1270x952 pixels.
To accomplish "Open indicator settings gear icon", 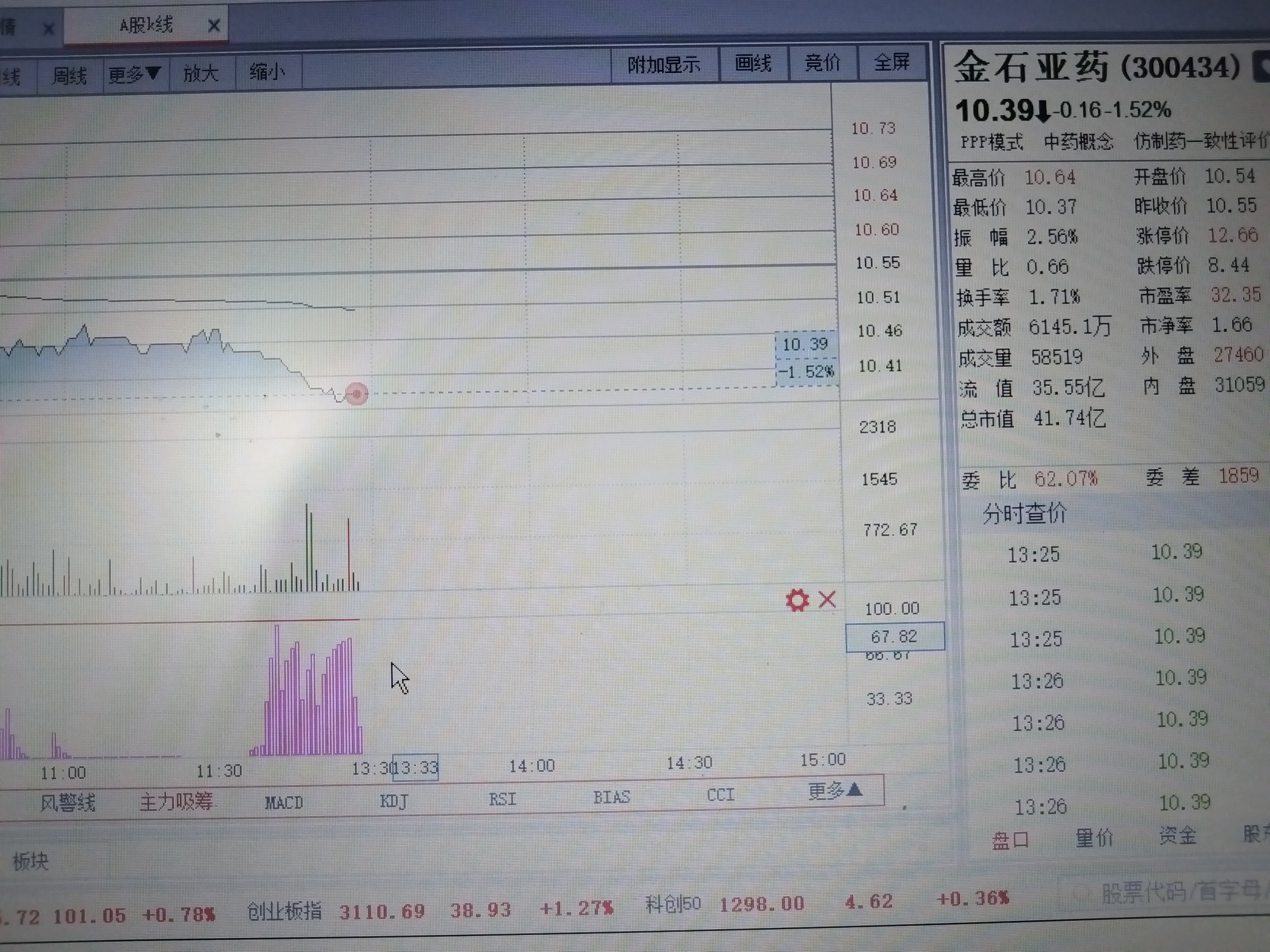I will coord(797,600).
